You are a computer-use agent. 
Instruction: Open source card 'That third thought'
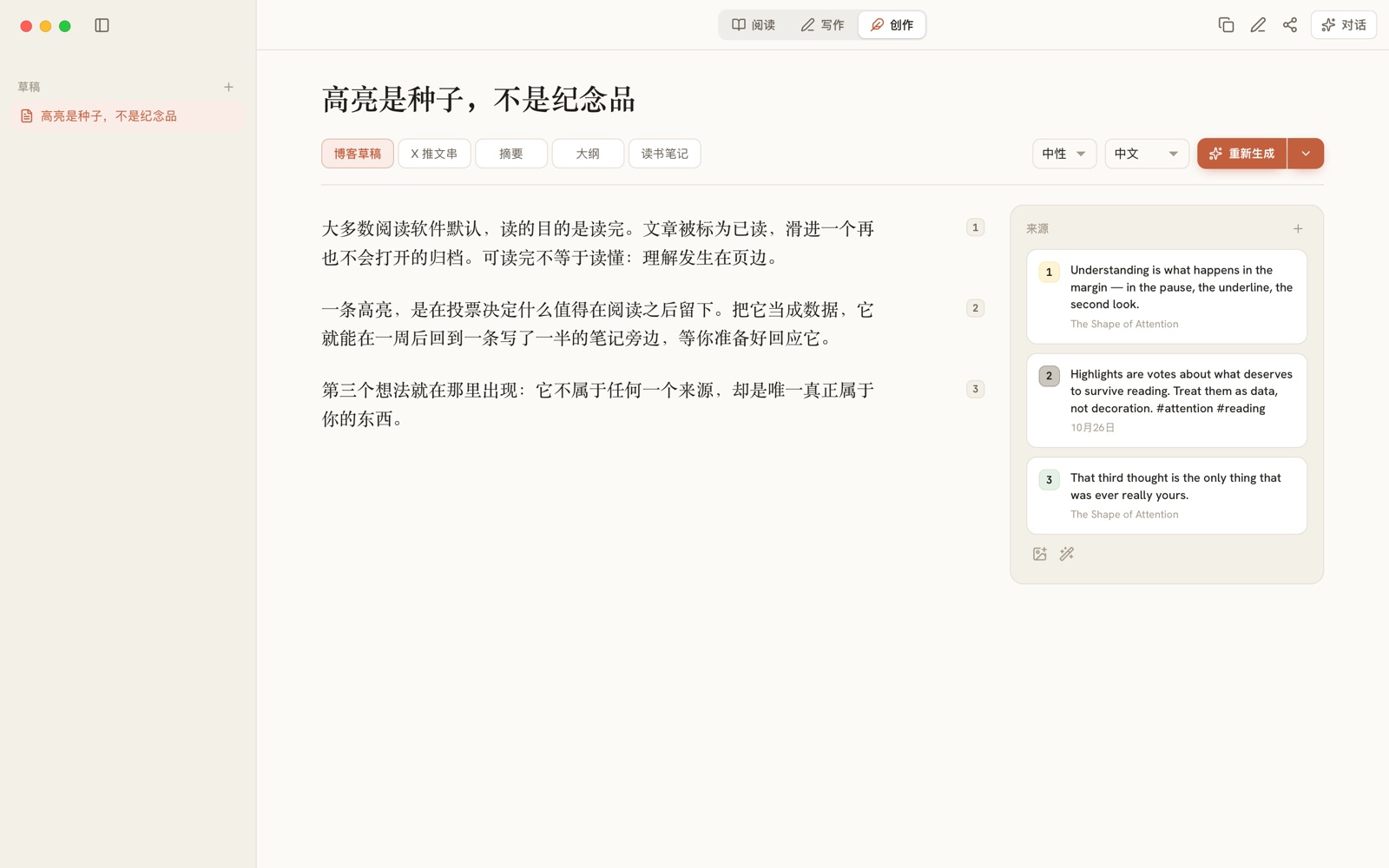point(1167,496)
